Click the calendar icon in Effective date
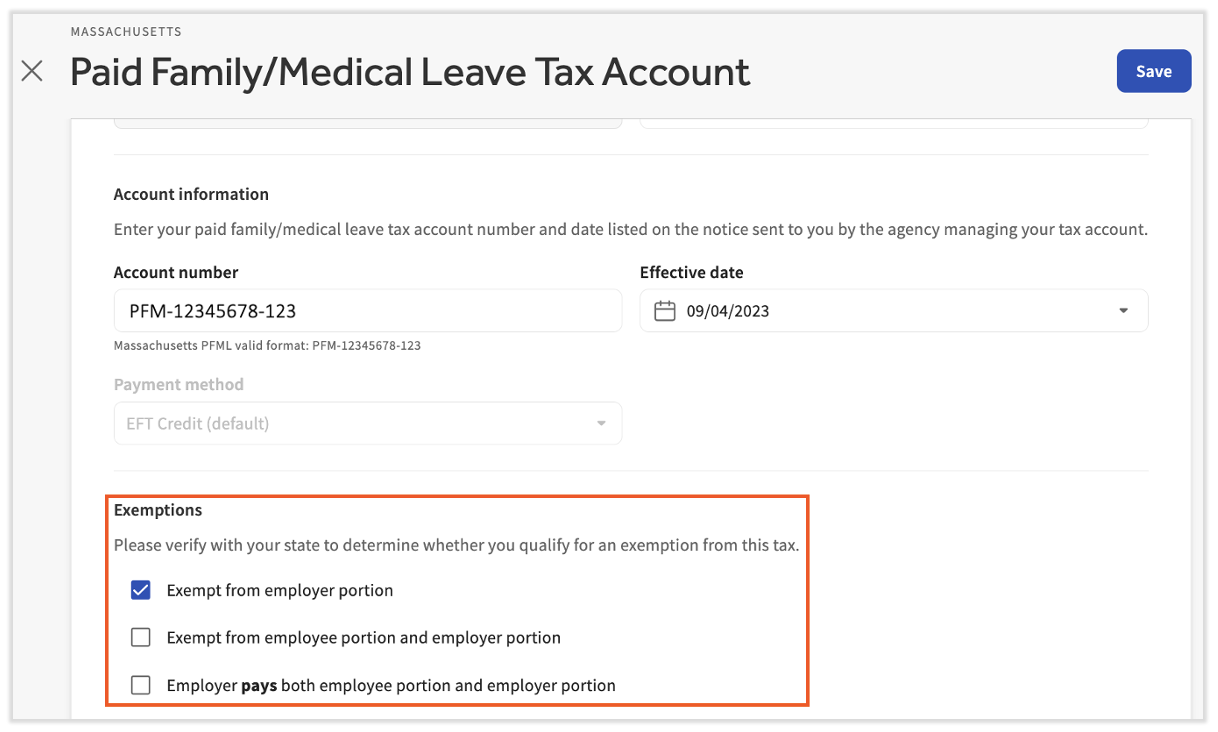This screenshot has width=1218, height=732. pos(665,311)
